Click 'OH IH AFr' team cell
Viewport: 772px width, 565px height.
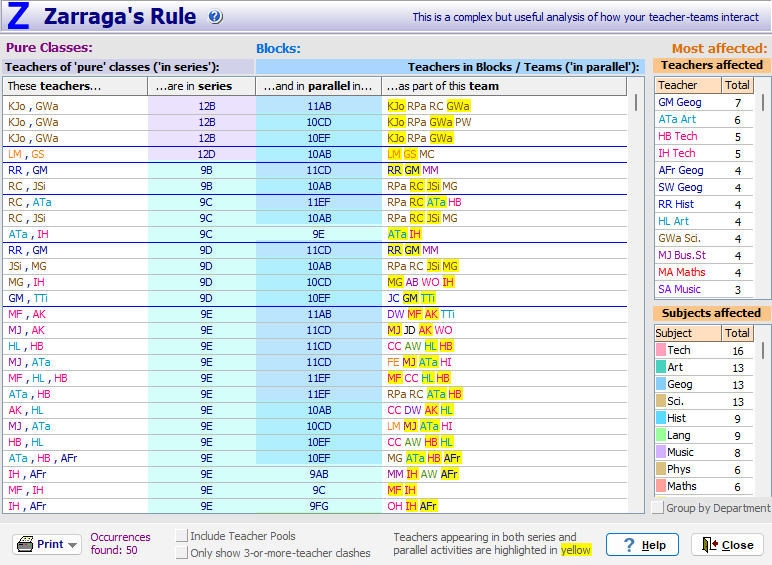[x=504, y=506]
